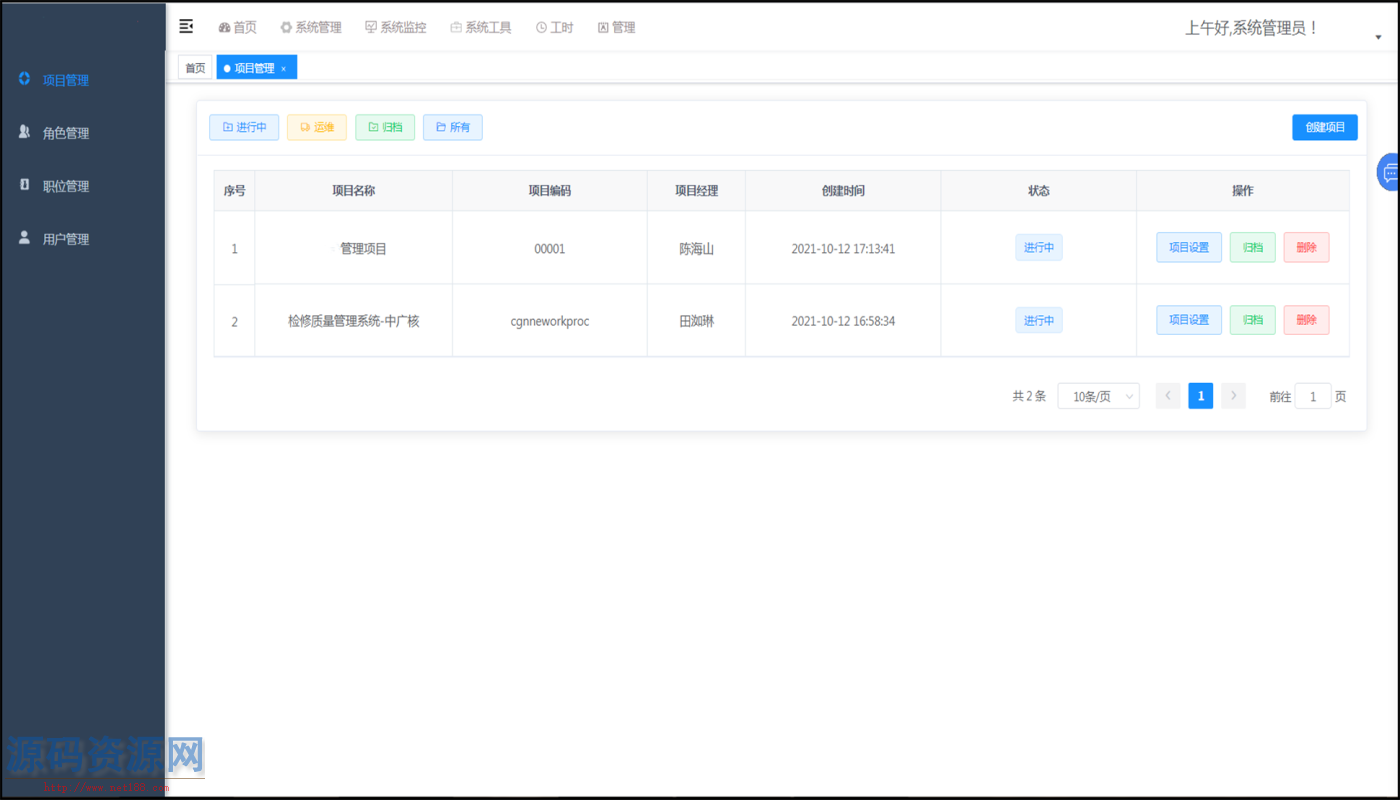Select page 1 in pagination

[x=1201, y=396]
